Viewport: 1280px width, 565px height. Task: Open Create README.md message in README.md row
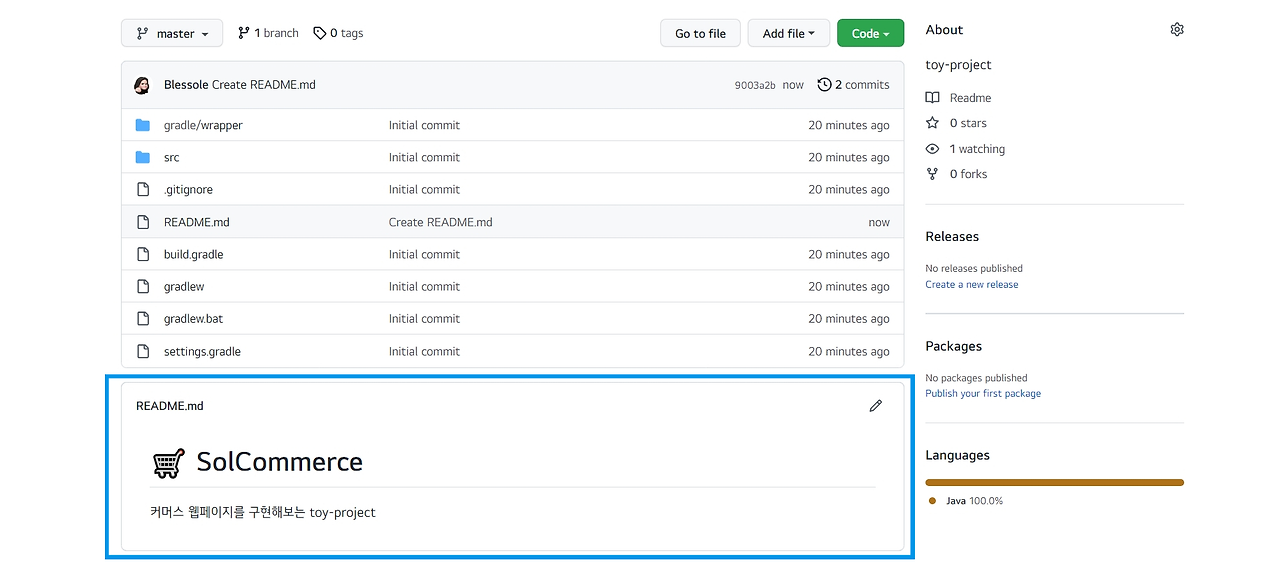[441, 222]
